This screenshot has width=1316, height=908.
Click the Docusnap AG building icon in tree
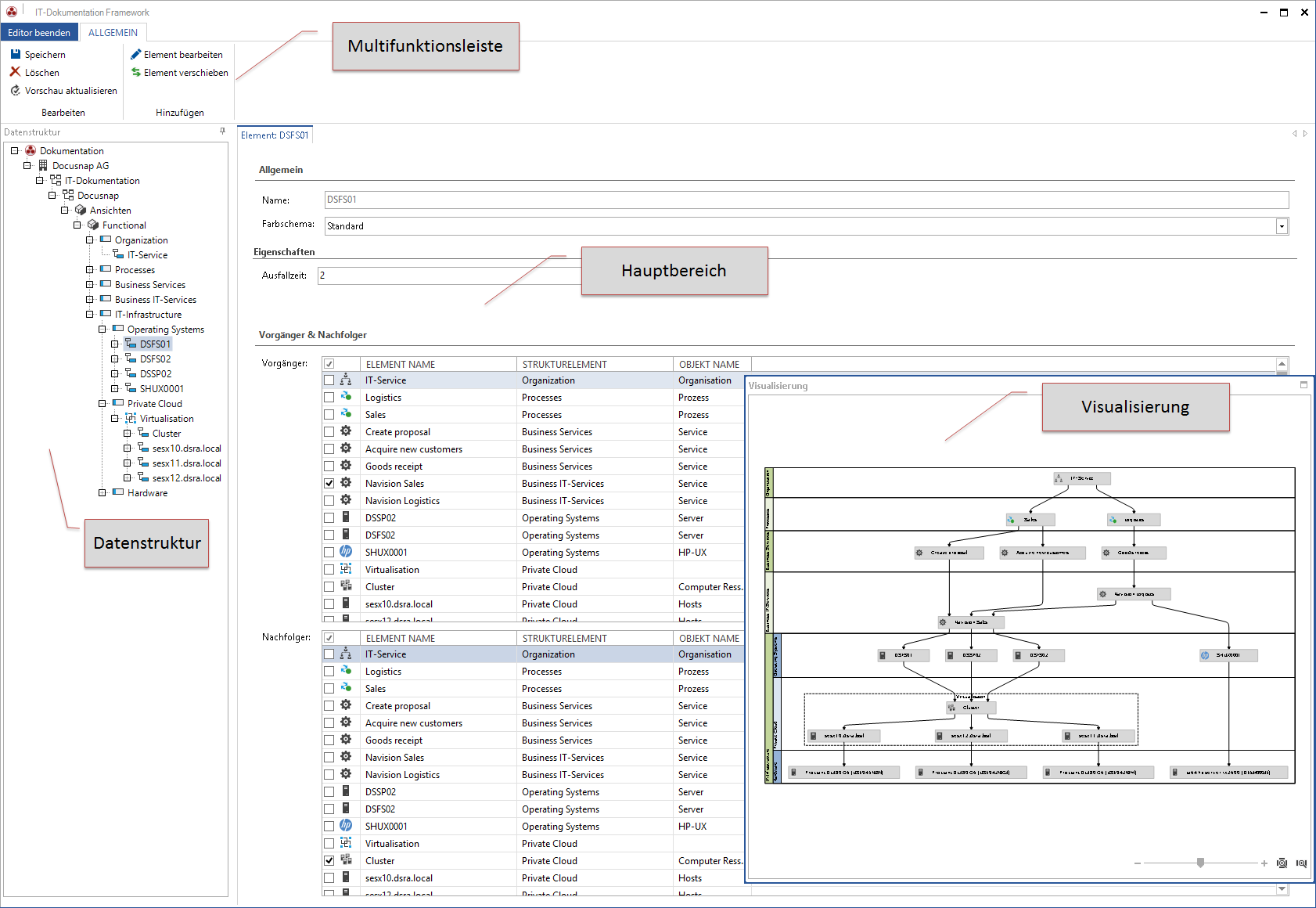43,165
